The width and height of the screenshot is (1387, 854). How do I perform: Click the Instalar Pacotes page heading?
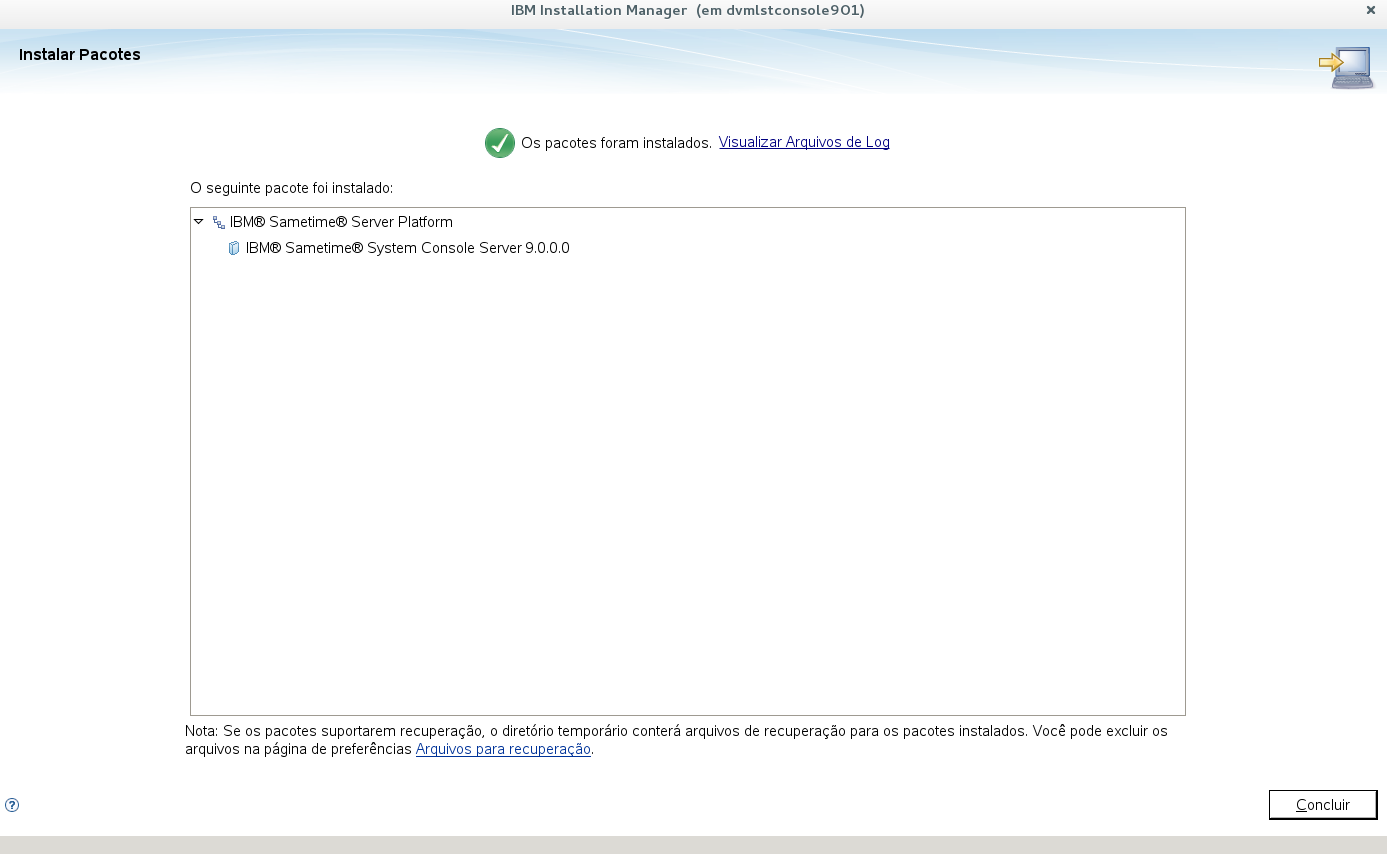[x=80, y=54]
